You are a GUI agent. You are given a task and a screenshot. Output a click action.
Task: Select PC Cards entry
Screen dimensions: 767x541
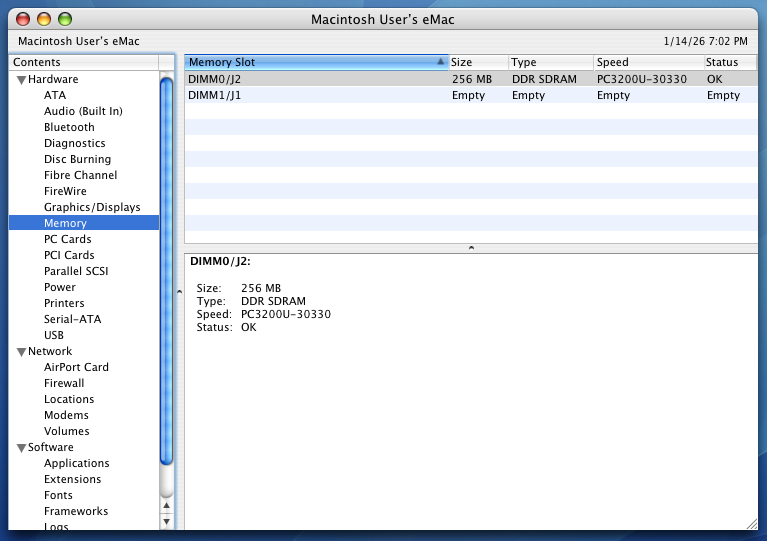(x=68, y=239)
